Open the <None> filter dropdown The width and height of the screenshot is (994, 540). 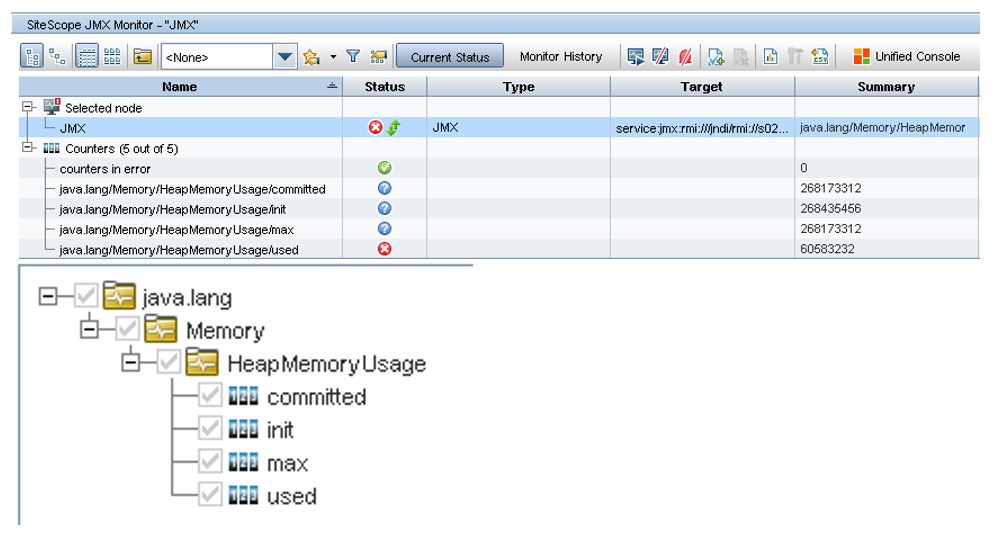point(285,57)
